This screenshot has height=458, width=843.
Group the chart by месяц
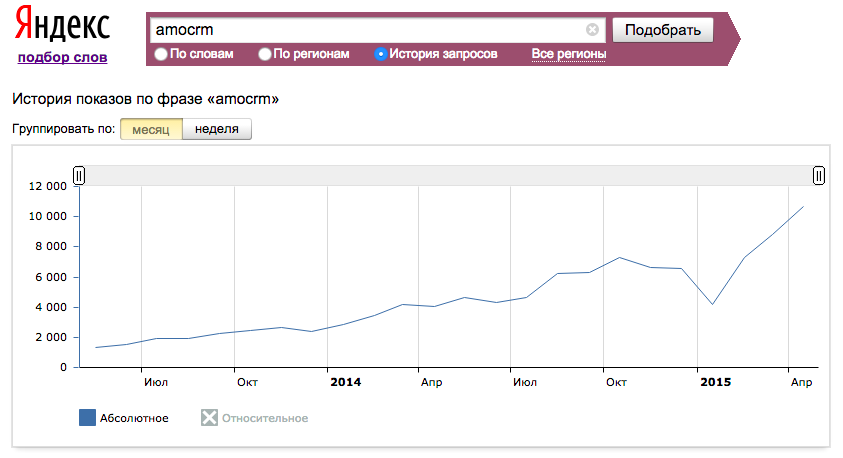coord(151,129)
